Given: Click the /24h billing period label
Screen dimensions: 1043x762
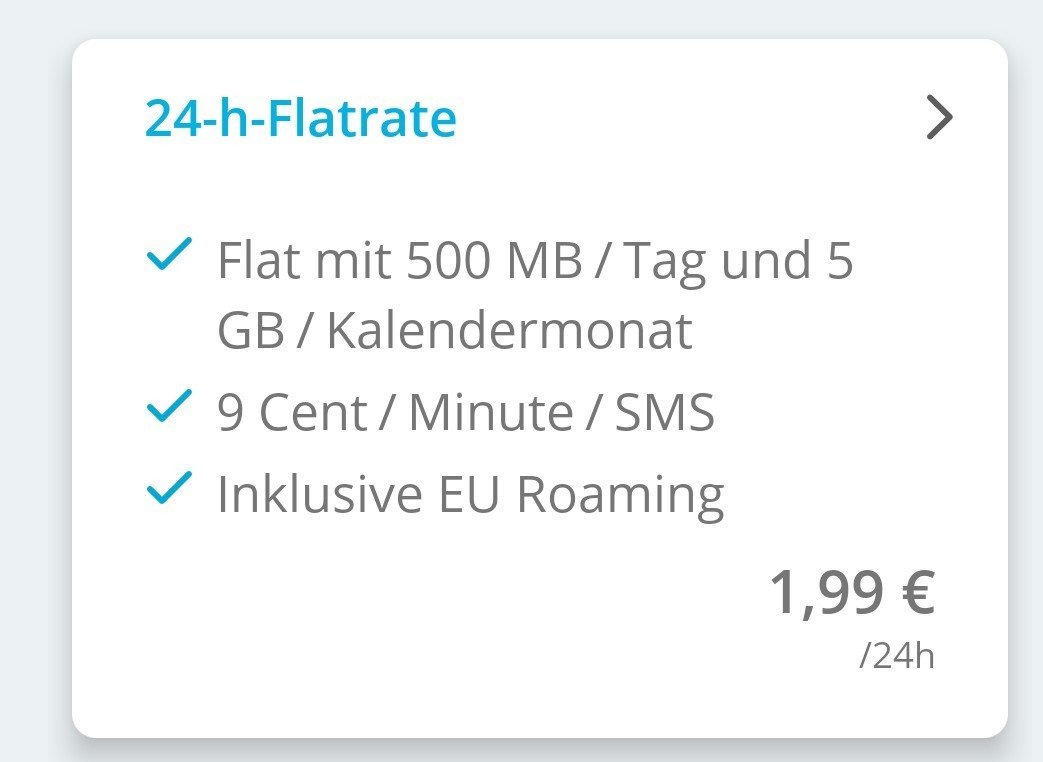Looking at the screenshot, I should (x=896, y=657).
